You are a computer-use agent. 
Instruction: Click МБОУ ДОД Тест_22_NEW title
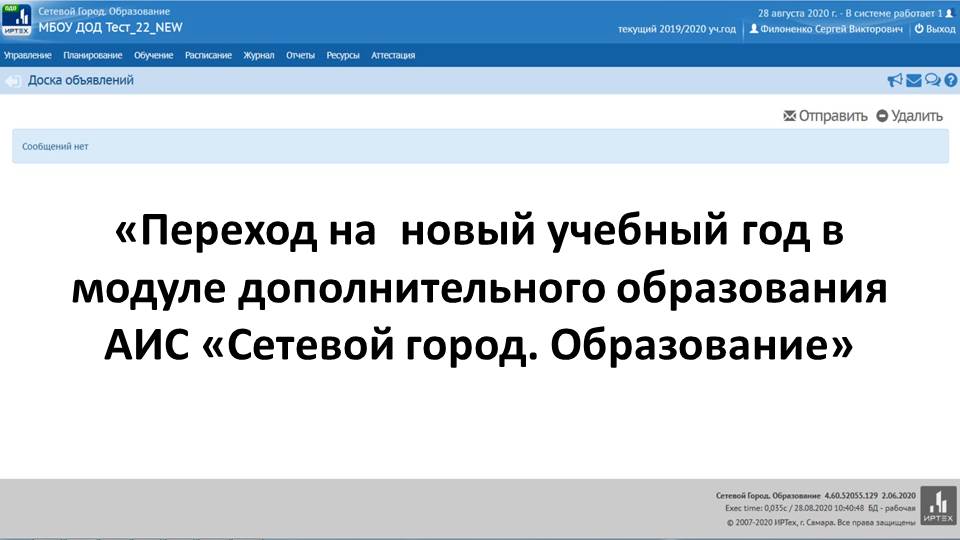point(110,28)
